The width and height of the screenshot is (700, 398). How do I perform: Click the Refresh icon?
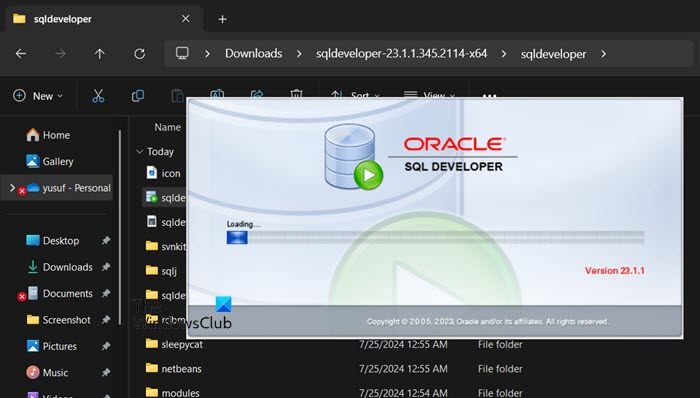140,54
